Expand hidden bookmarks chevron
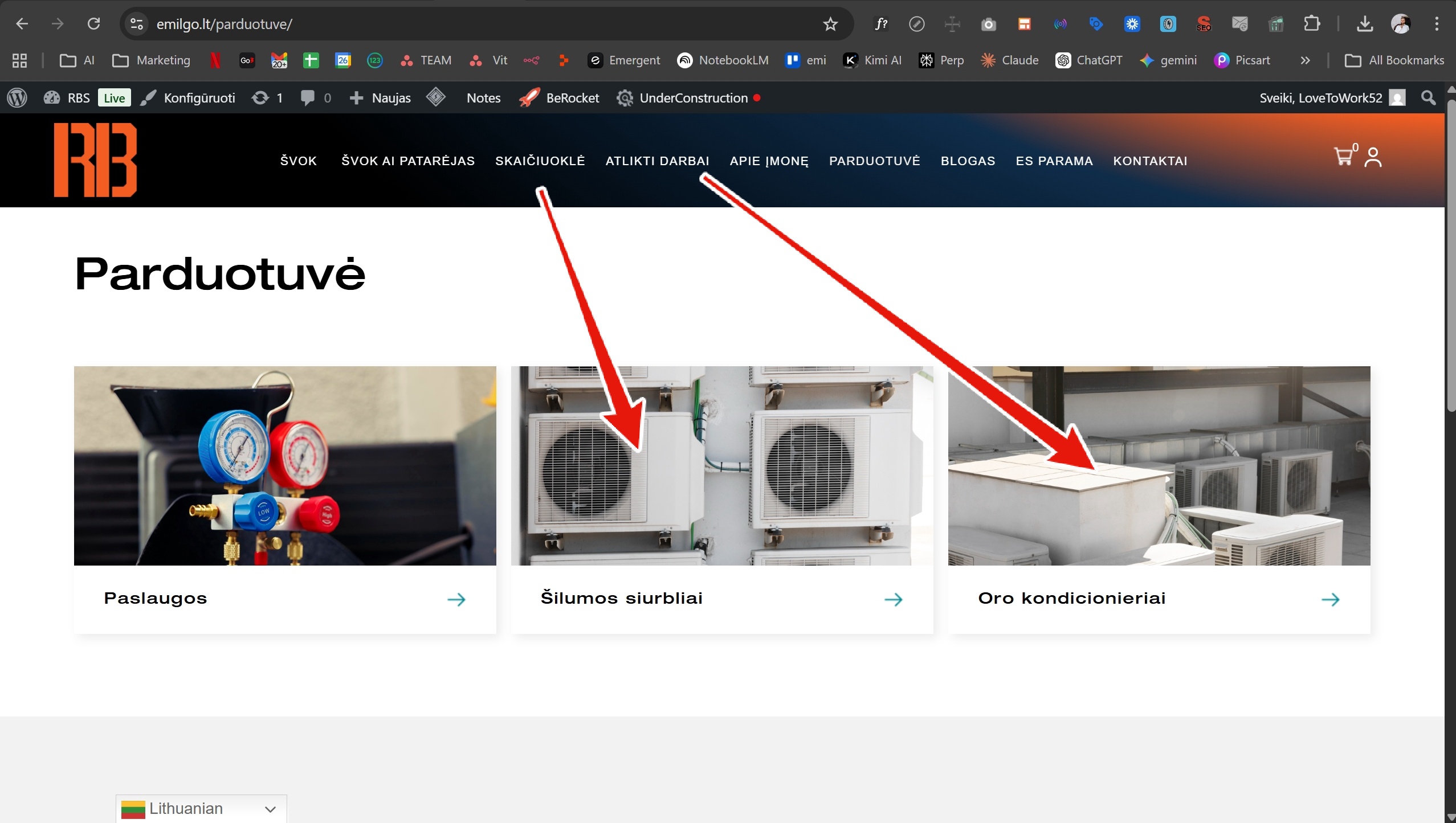 (x=1305, y=60)
